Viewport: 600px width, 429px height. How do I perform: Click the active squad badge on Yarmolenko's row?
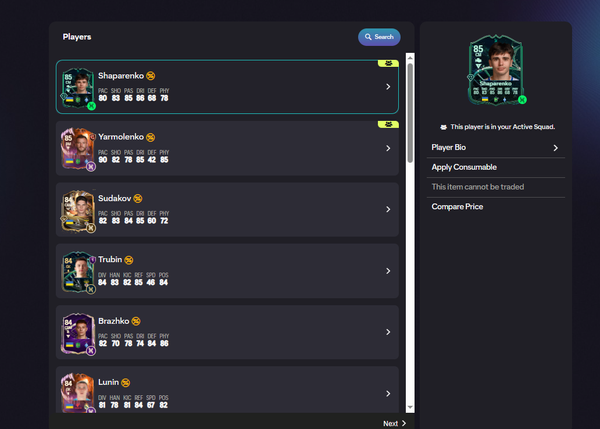386,125
